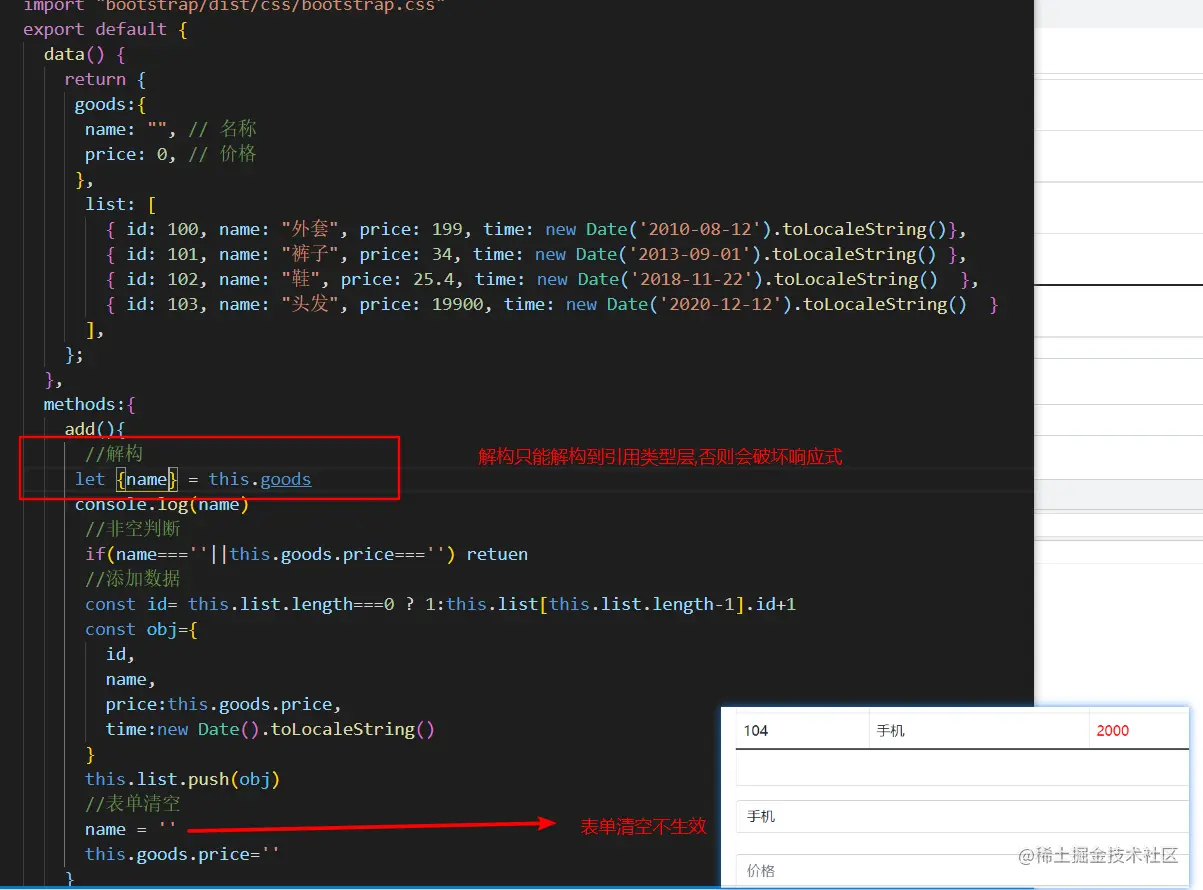
Task: Select table cell "104" in preview
Action: [756, 731]
